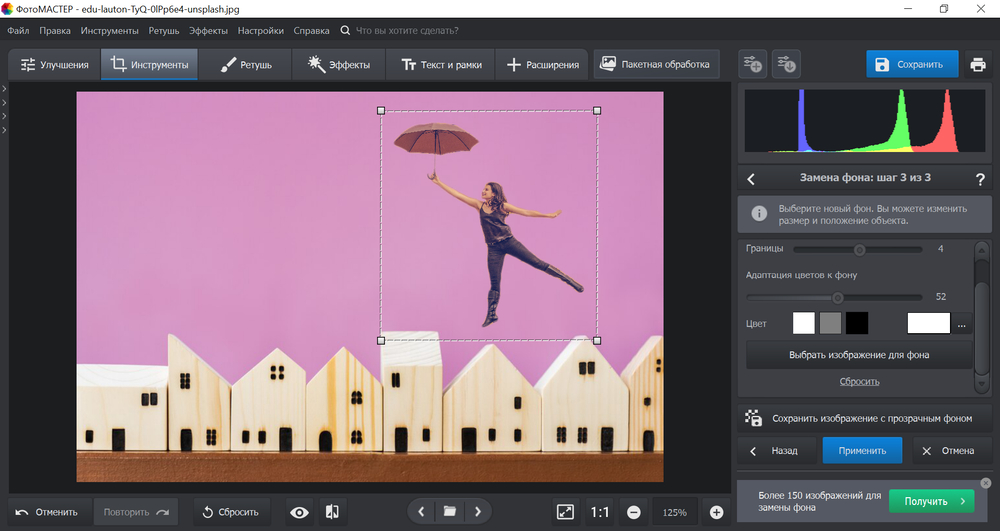
Task: Click the Сбросить link in the panel
Action: (859, 381)
